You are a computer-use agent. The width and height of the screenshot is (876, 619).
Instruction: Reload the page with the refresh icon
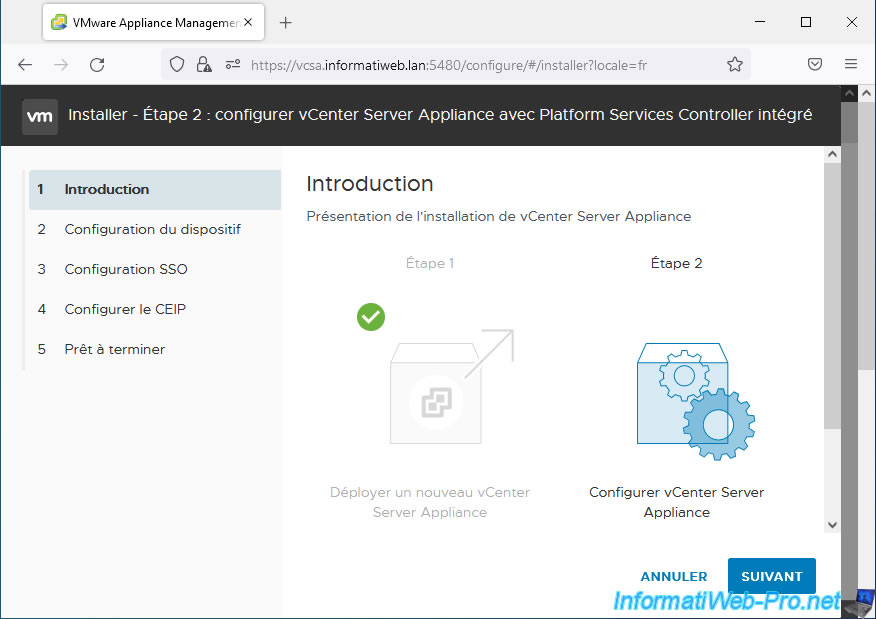[x=97, y=65]
